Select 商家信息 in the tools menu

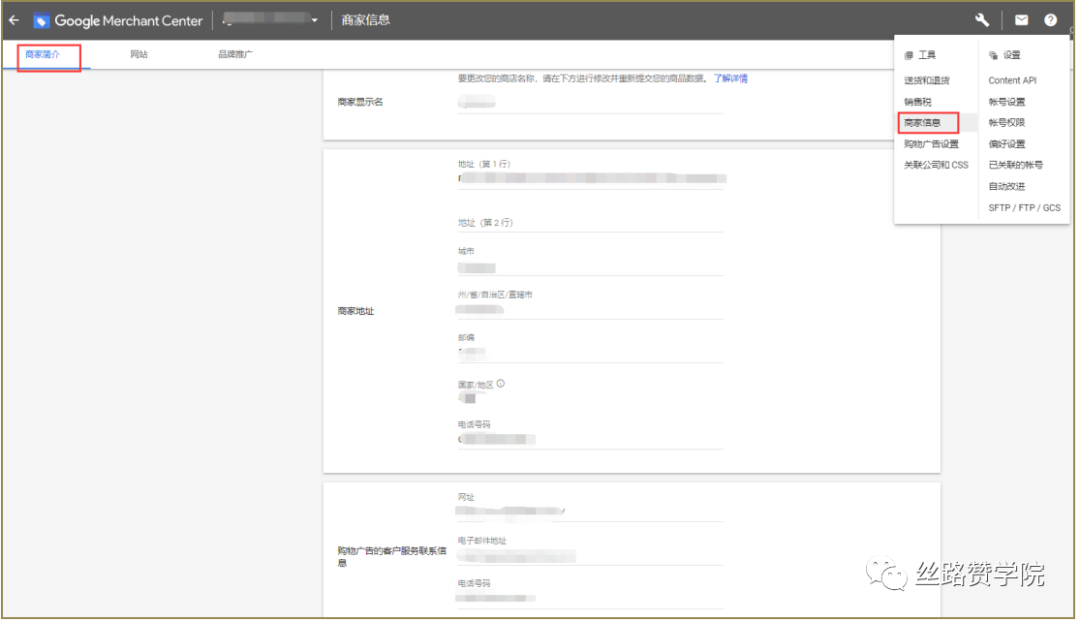tap(926, 121)
